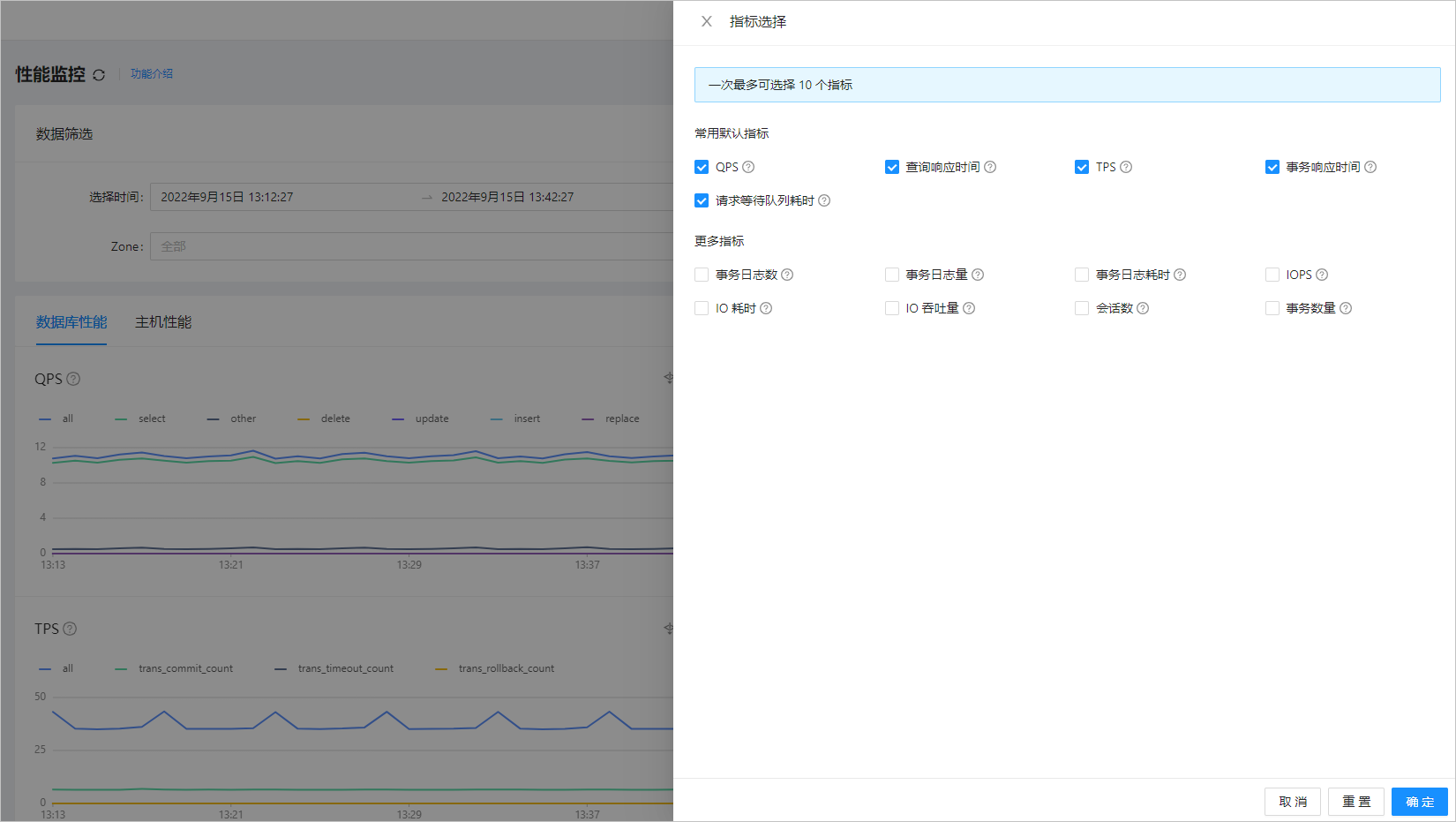Click the download icon on the QPS chart
The width and height of the screenshot is (1456, 822).
[x=669, y=378]
